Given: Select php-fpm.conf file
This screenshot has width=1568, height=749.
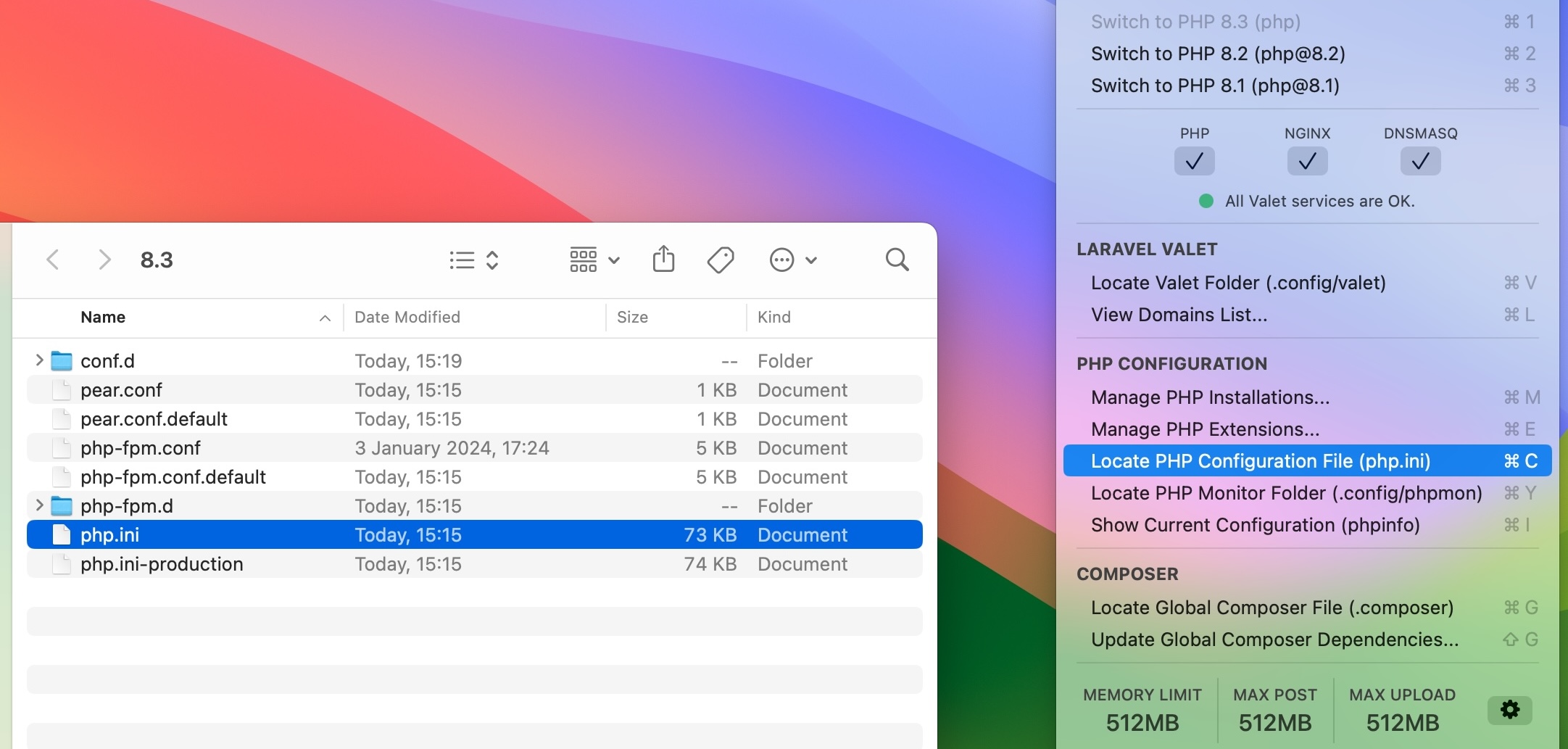Looking at the screenshot, I should point(475,447).
